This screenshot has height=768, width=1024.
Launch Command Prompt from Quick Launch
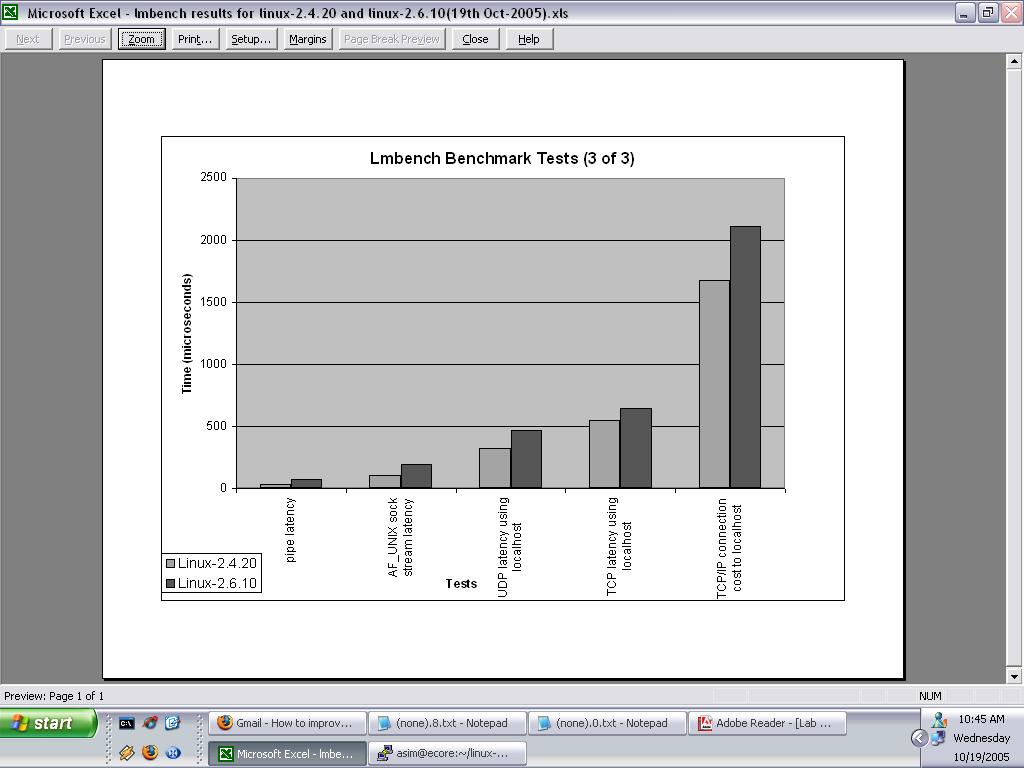click(x=126, y=723)
